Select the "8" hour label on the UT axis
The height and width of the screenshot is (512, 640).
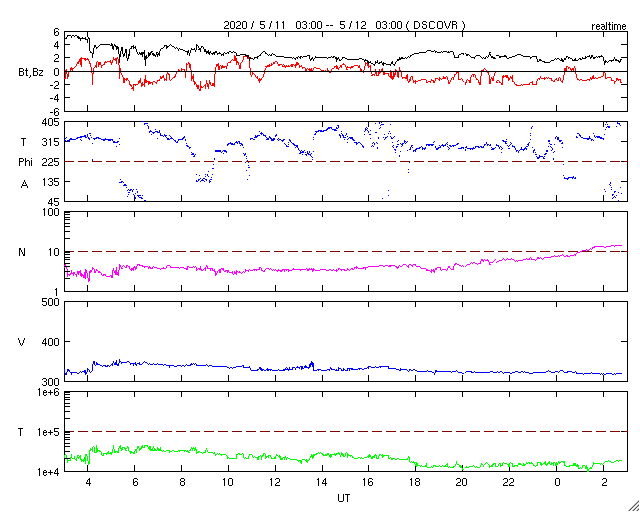pyautogui.click(x=182, y=482)
